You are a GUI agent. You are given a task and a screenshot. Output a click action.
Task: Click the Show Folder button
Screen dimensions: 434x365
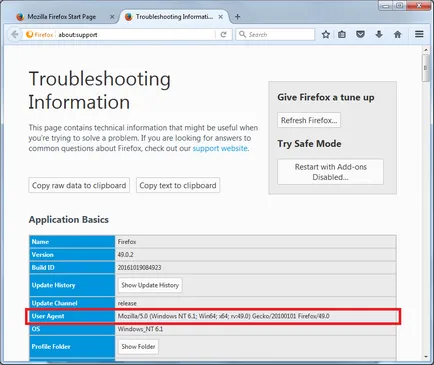[138, 347]
